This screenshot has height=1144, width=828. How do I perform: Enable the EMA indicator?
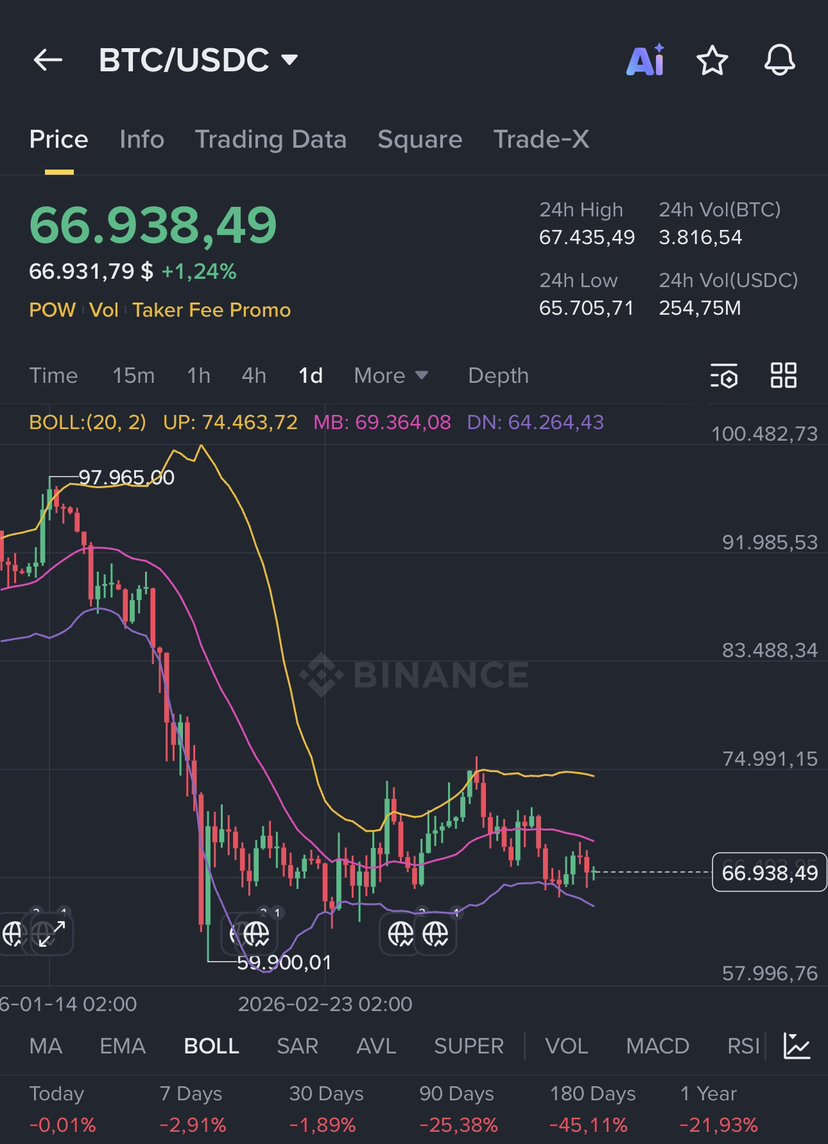(x=123, y=1046)
